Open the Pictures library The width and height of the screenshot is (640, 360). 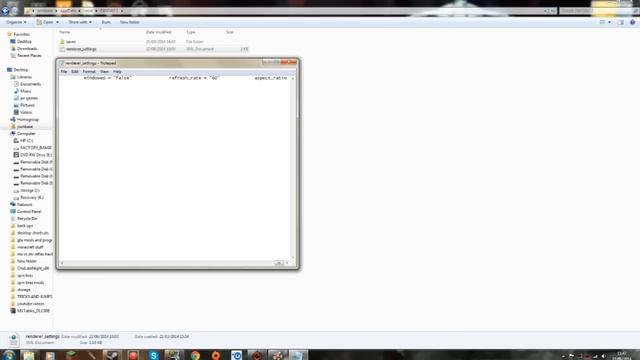pyautogui.click(x=27, y=105)
